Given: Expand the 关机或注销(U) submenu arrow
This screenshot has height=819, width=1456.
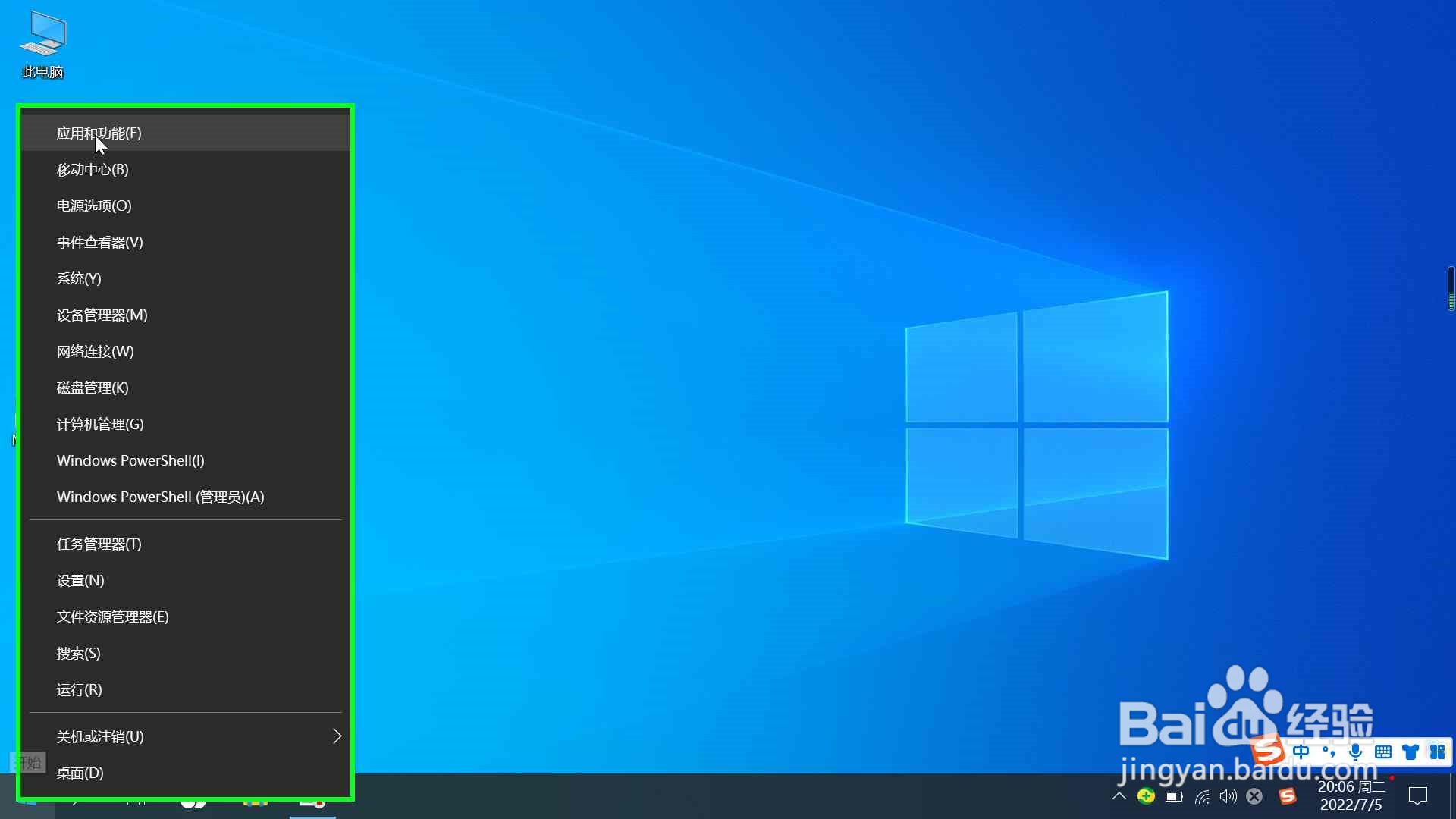Looking at the screenshot, I should (x=337, y=736).
